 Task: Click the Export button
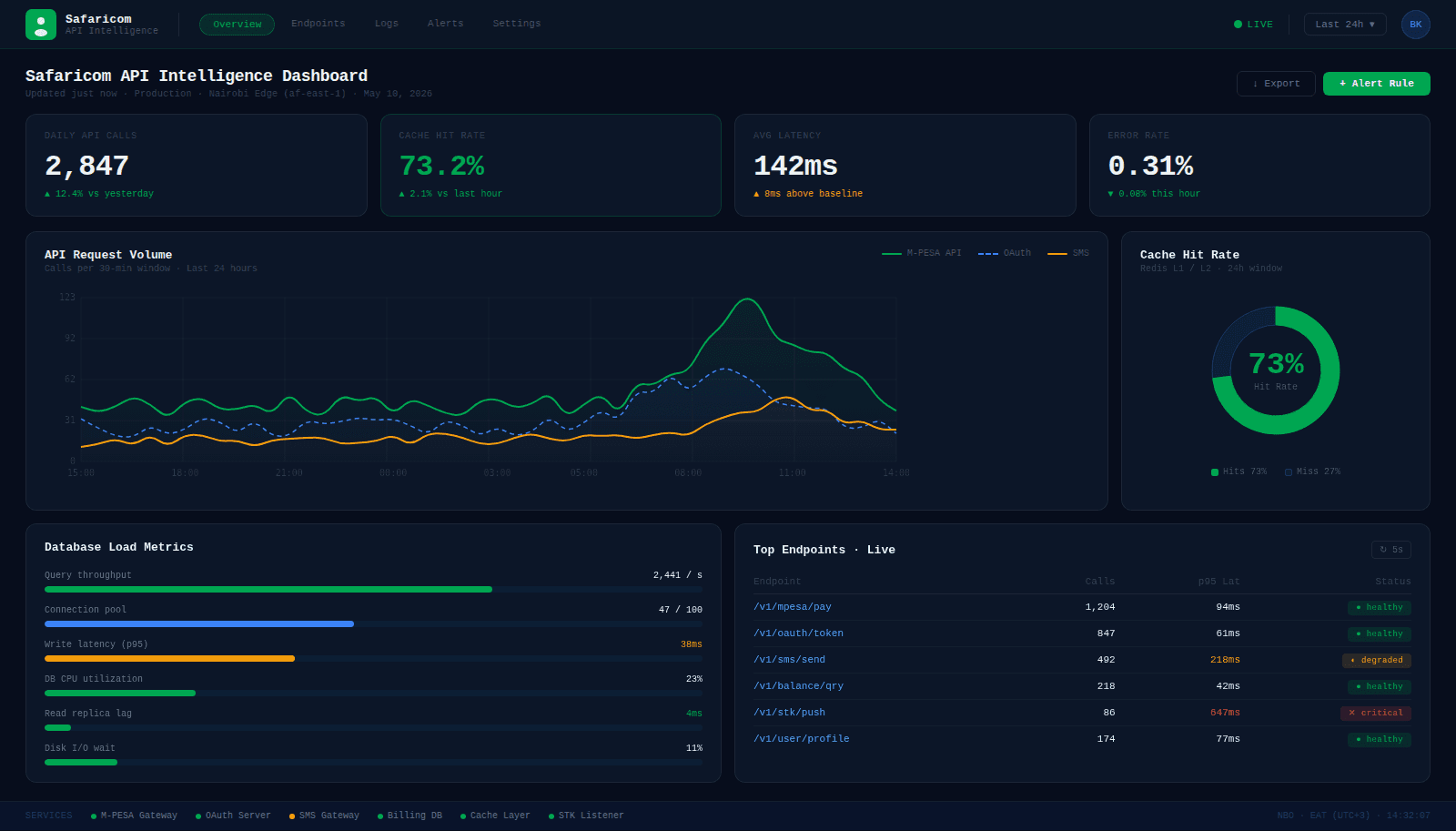tap(1276, 84)
